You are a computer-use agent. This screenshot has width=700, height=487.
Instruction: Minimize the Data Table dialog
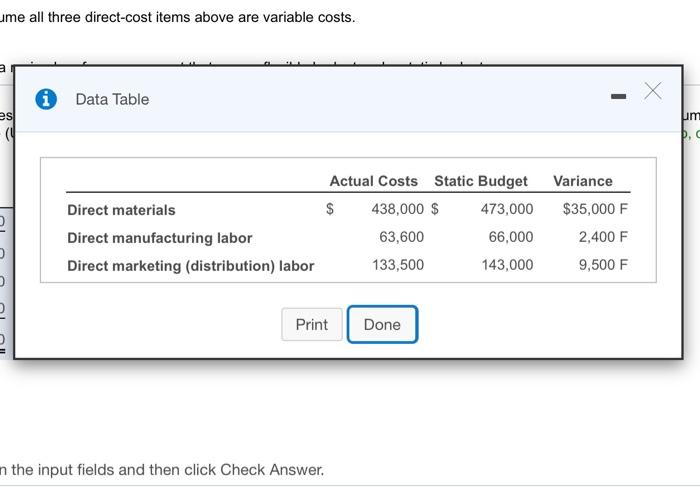click(618, 98)
